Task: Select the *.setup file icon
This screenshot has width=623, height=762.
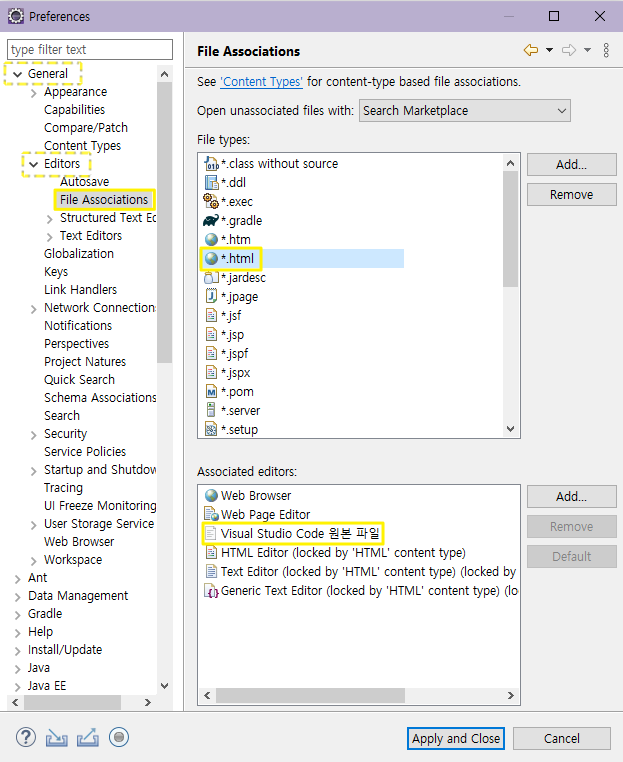Action: [211, 430]
